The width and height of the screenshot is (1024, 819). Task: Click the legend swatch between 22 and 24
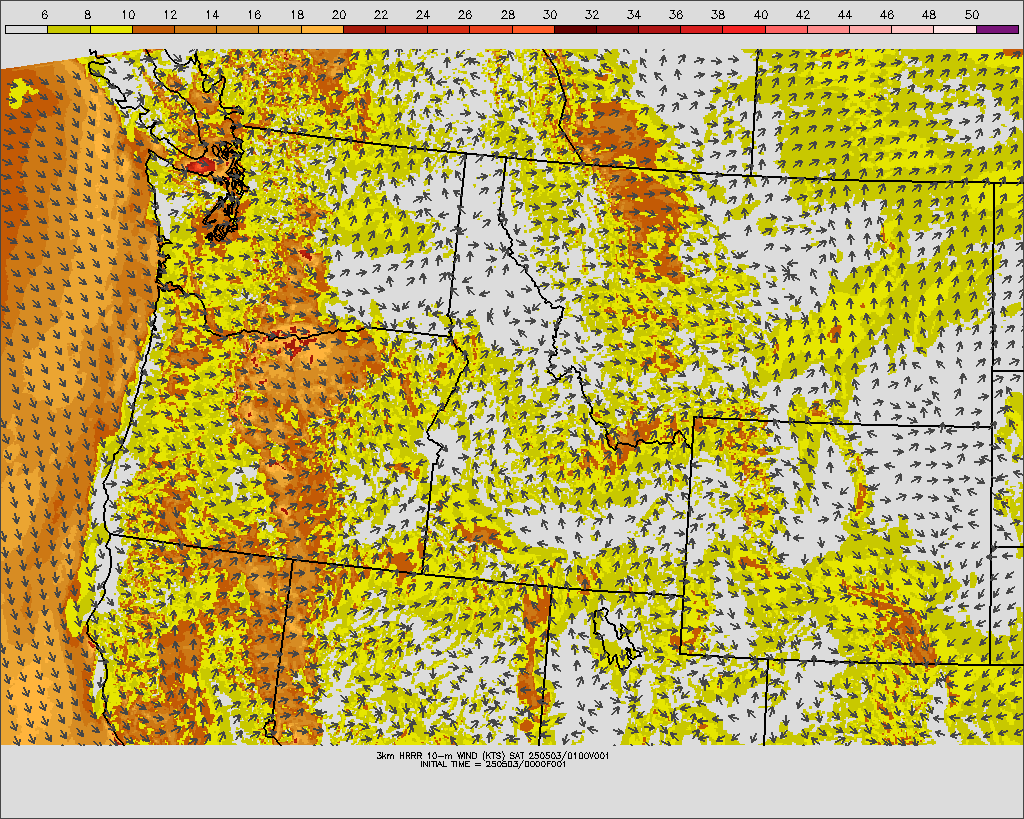pyautogui.click(x=407, y=29)
